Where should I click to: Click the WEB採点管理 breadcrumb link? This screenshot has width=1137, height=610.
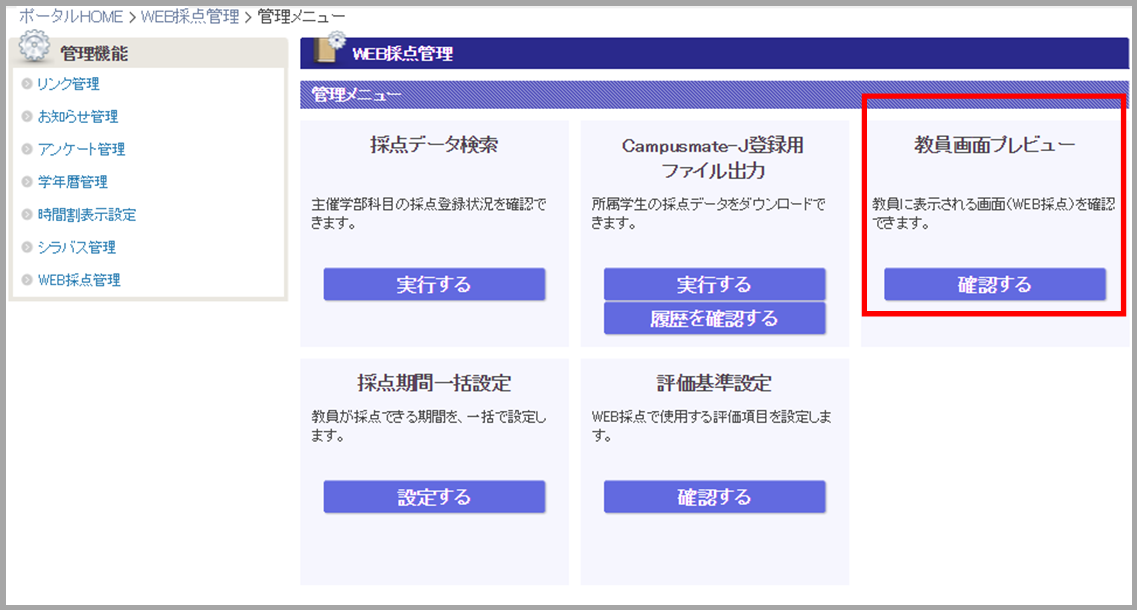point(190,16)
